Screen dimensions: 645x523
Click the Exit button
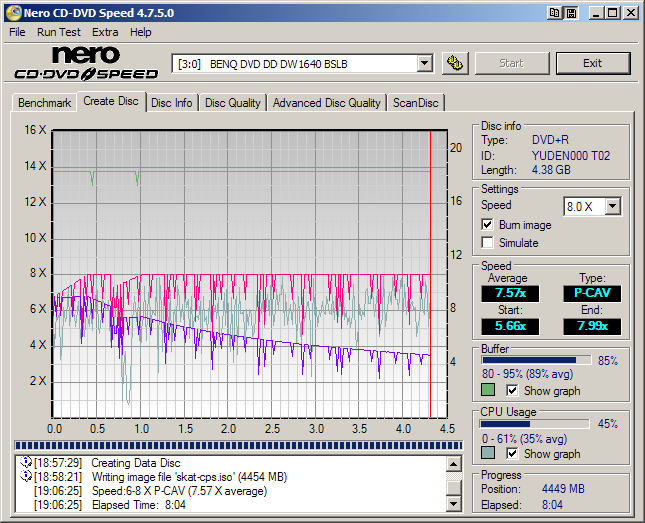(x=593, y=63)
